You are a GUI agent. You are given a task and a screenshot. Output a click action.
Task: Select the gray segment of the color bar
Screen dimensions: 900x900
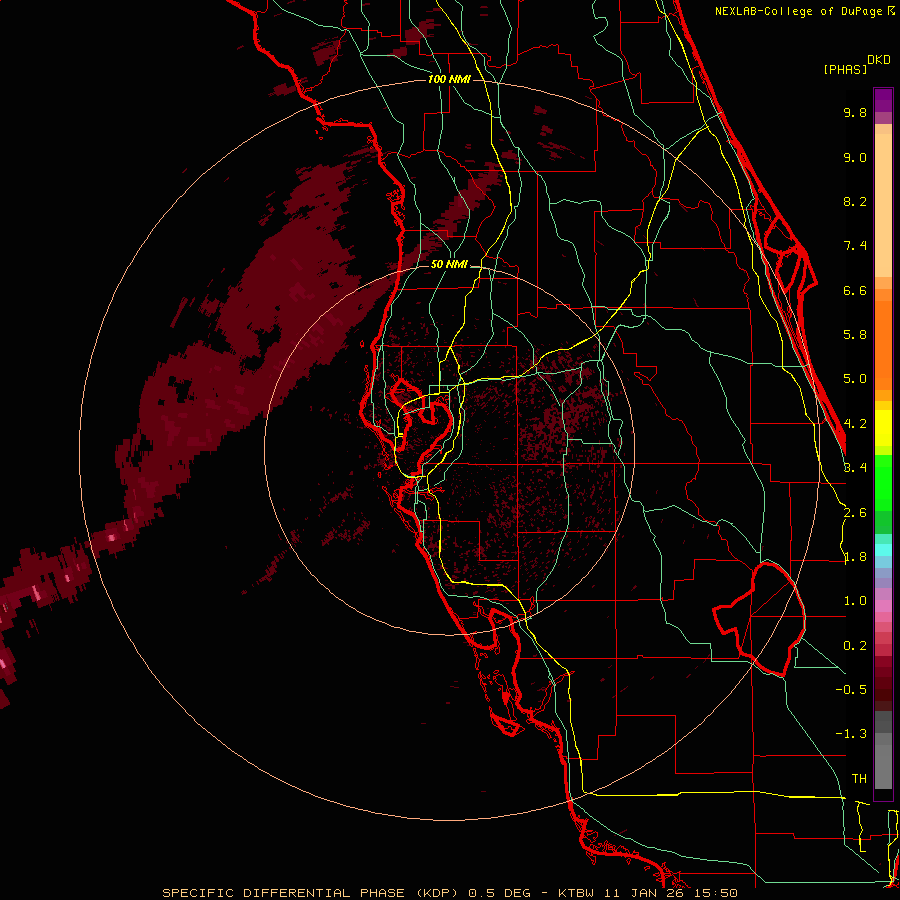(x=883, y=752)
